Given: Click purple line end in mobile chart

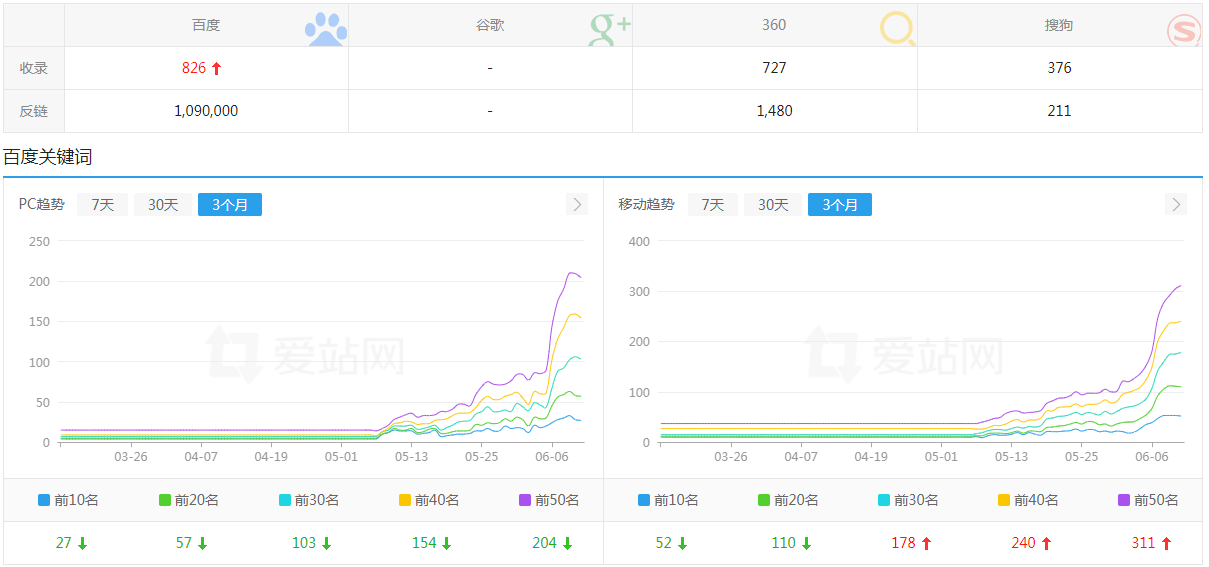Looking at the screenshot, I should click(x=1181, y=286).
